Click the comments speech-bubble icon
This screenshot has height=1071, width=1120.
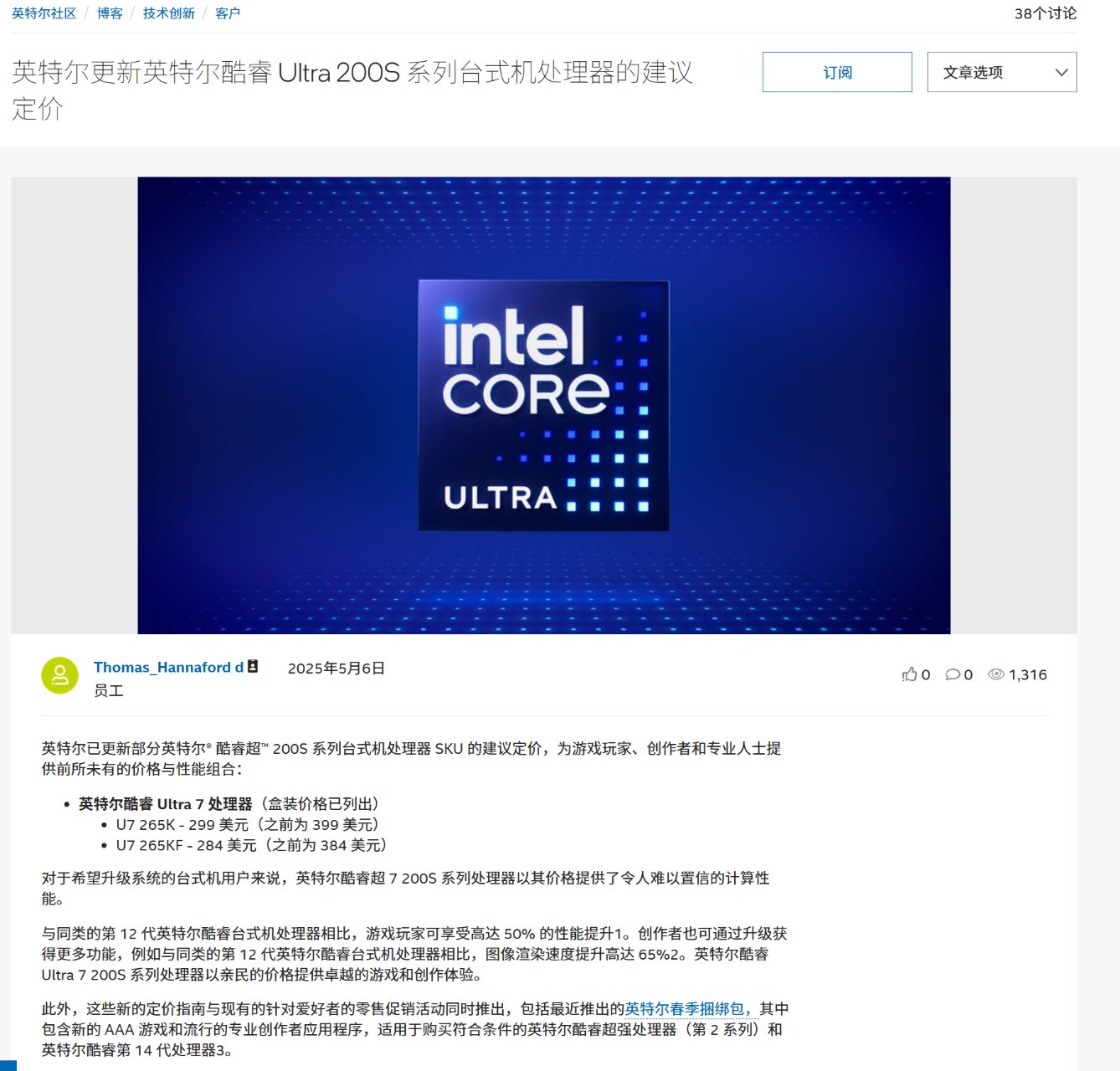click(953, 674)
